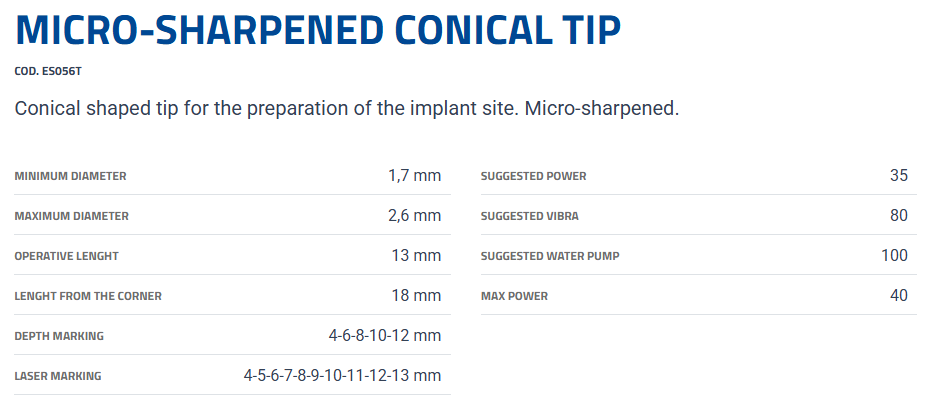935x413 pixels.
Task: Click the 2,6 mm value
Action: pyautogui.click(x=414, y=216)
